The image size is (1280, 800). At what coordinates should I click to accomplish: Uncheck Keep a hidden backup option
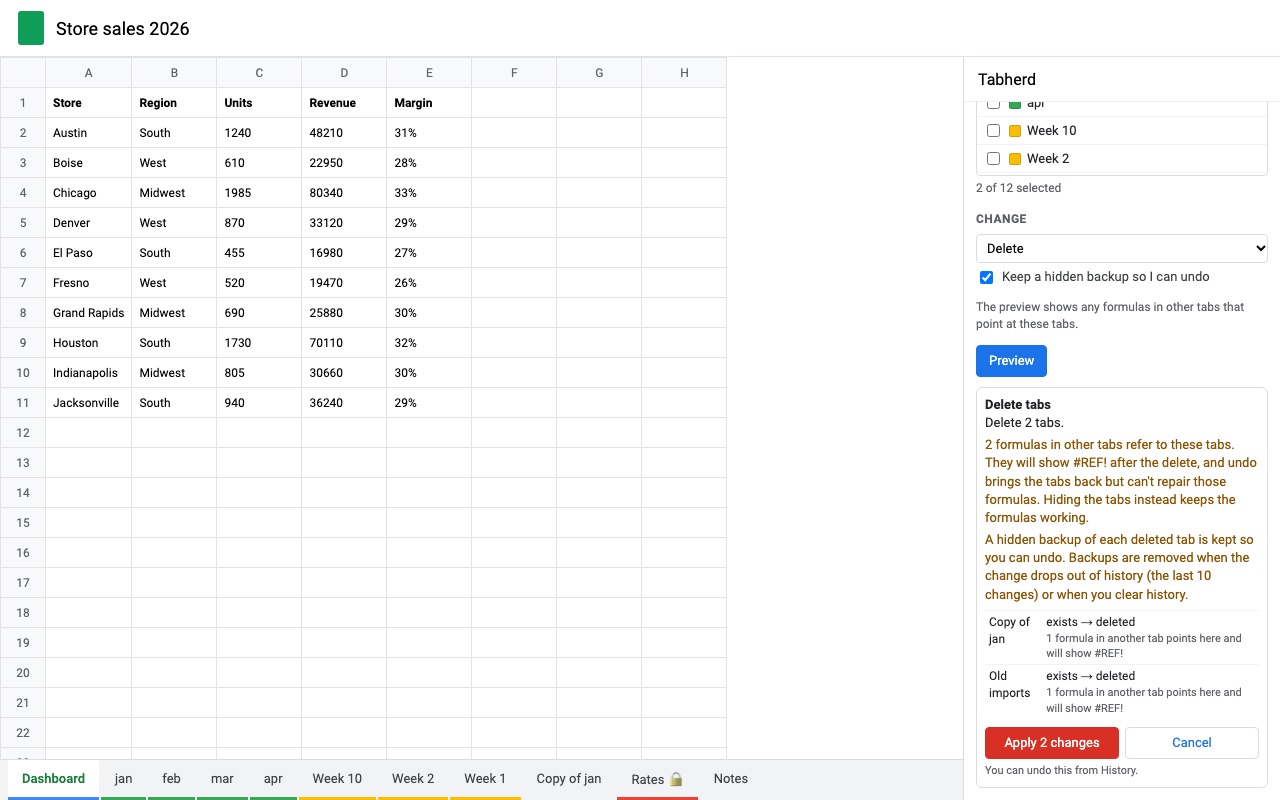(x=986, y=277)
